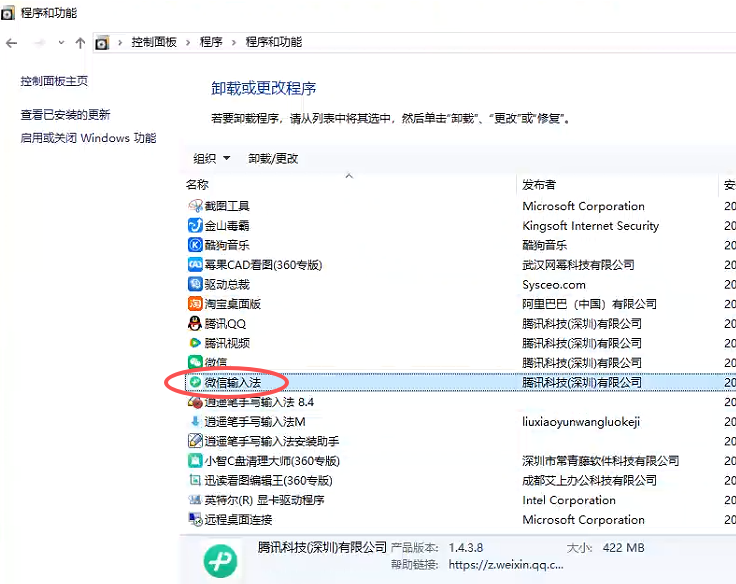Open 控制面板主页 link
Viewport: 736px width, 584px height.
point(54,81)
